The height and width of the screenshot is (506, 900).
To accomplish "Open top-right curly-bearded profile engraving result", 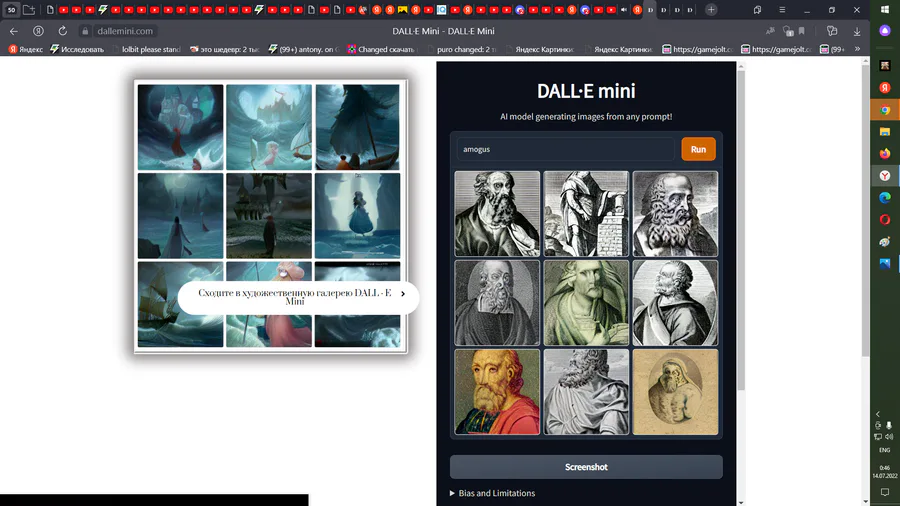I will [x=675, y=213].
